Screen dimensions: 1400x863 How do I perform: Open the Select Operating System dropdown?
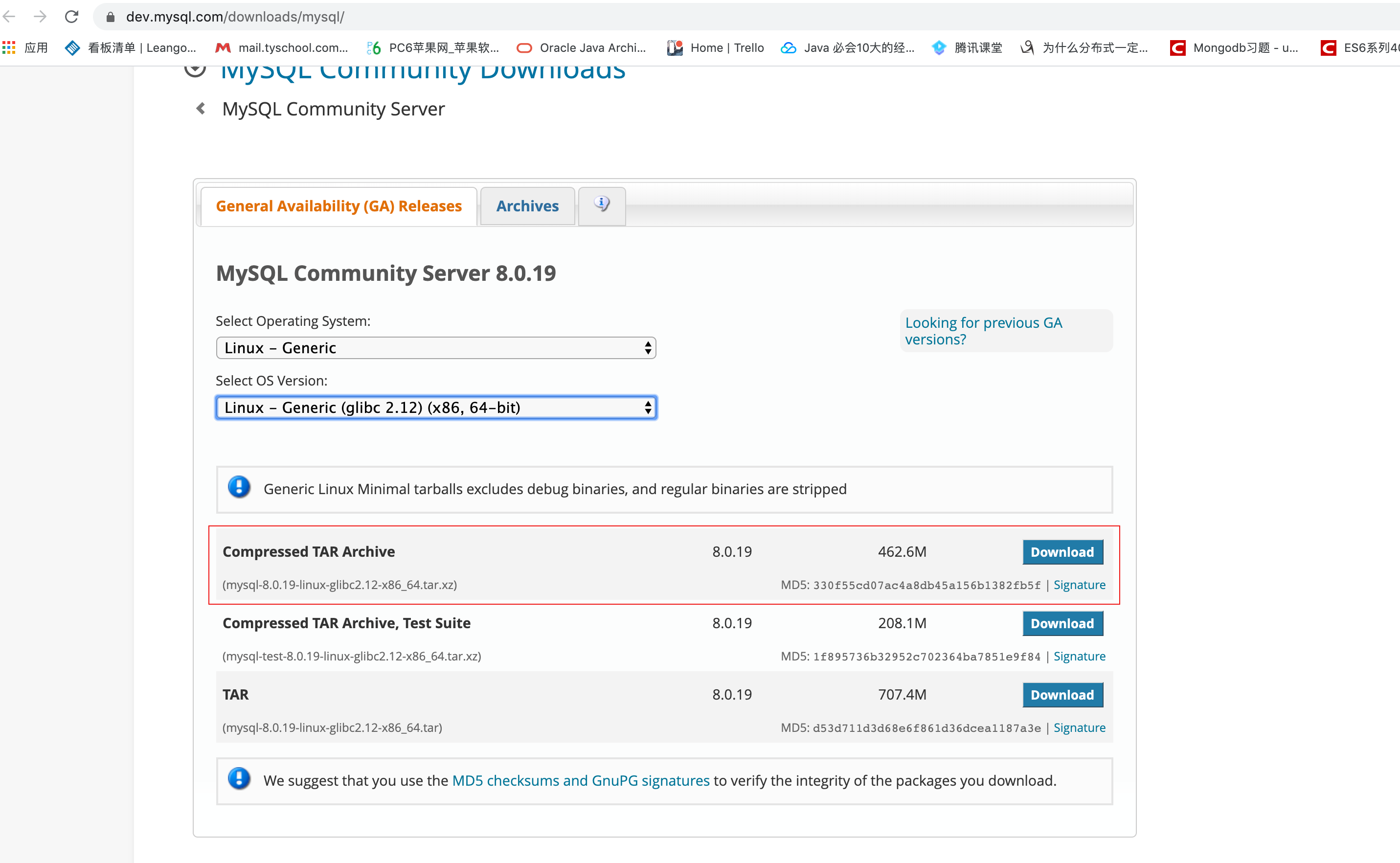pyautogui.click(x=436, y=347)
